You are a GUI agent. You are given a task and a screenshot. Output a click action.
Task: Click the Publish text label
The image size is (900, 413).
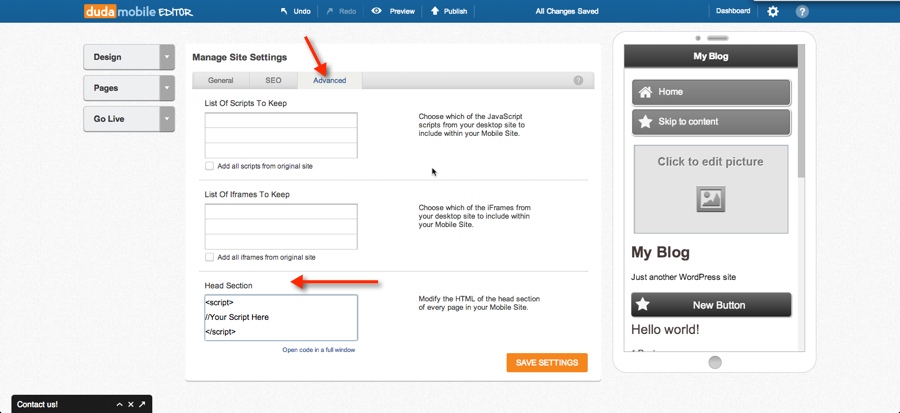[455, 11]
